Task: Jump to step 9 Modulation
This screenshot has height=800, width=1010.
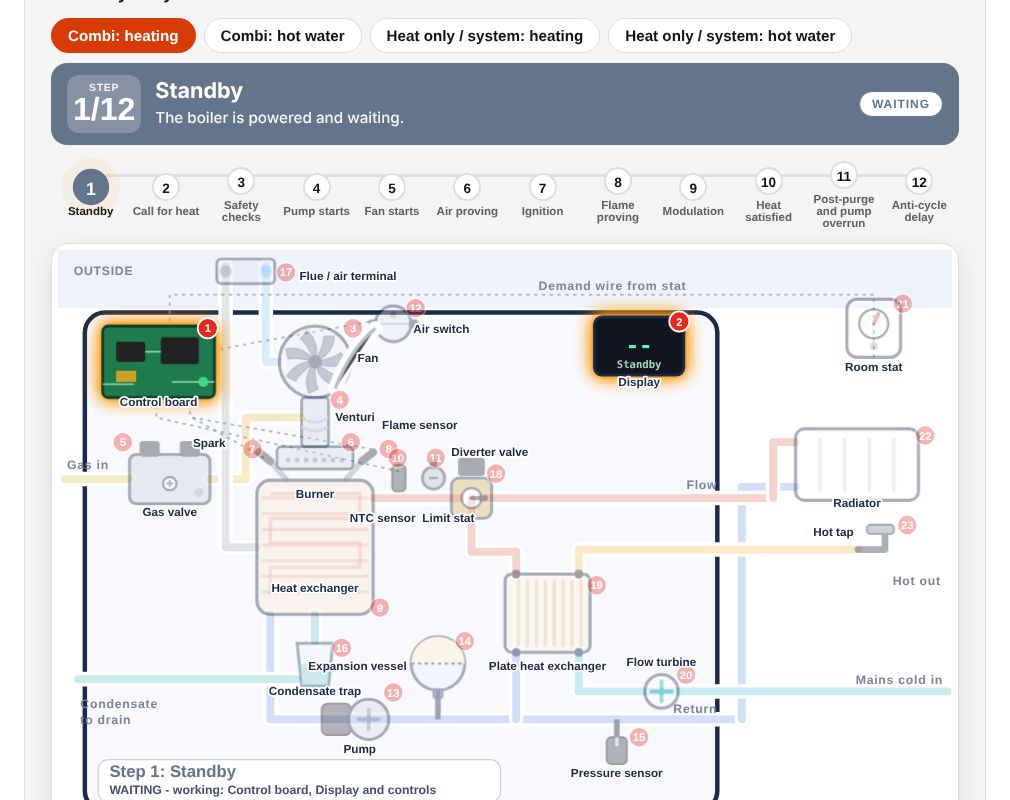Action: 693,188
